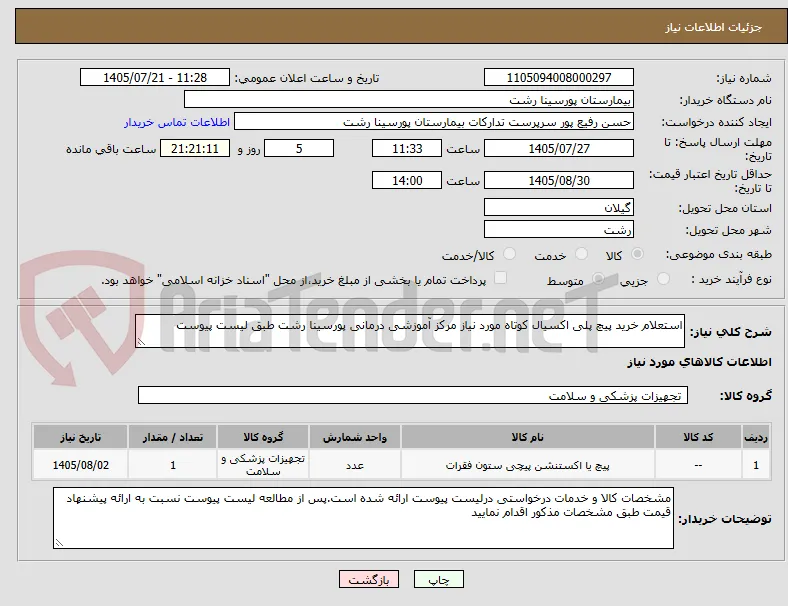Click the ردیف column header
Viewport: 788px width, 606px height.
(x=756, y=437)
